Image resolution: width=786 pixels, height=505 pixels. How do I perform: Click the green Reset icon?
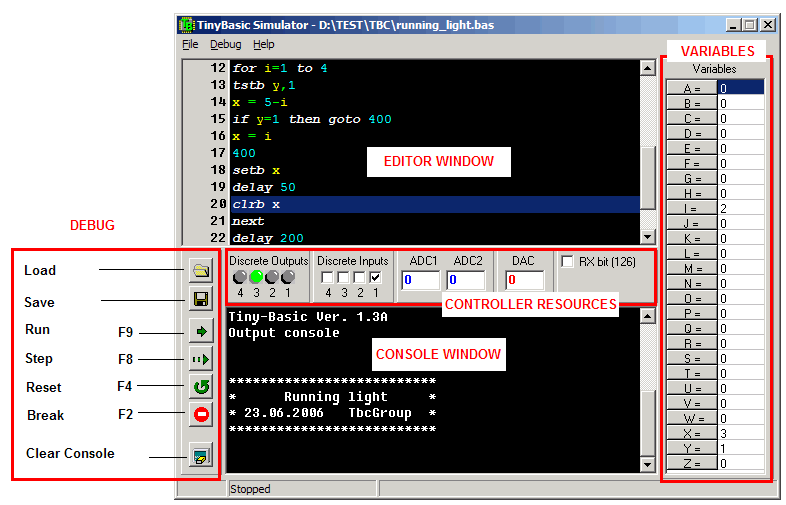coord(200,386)
